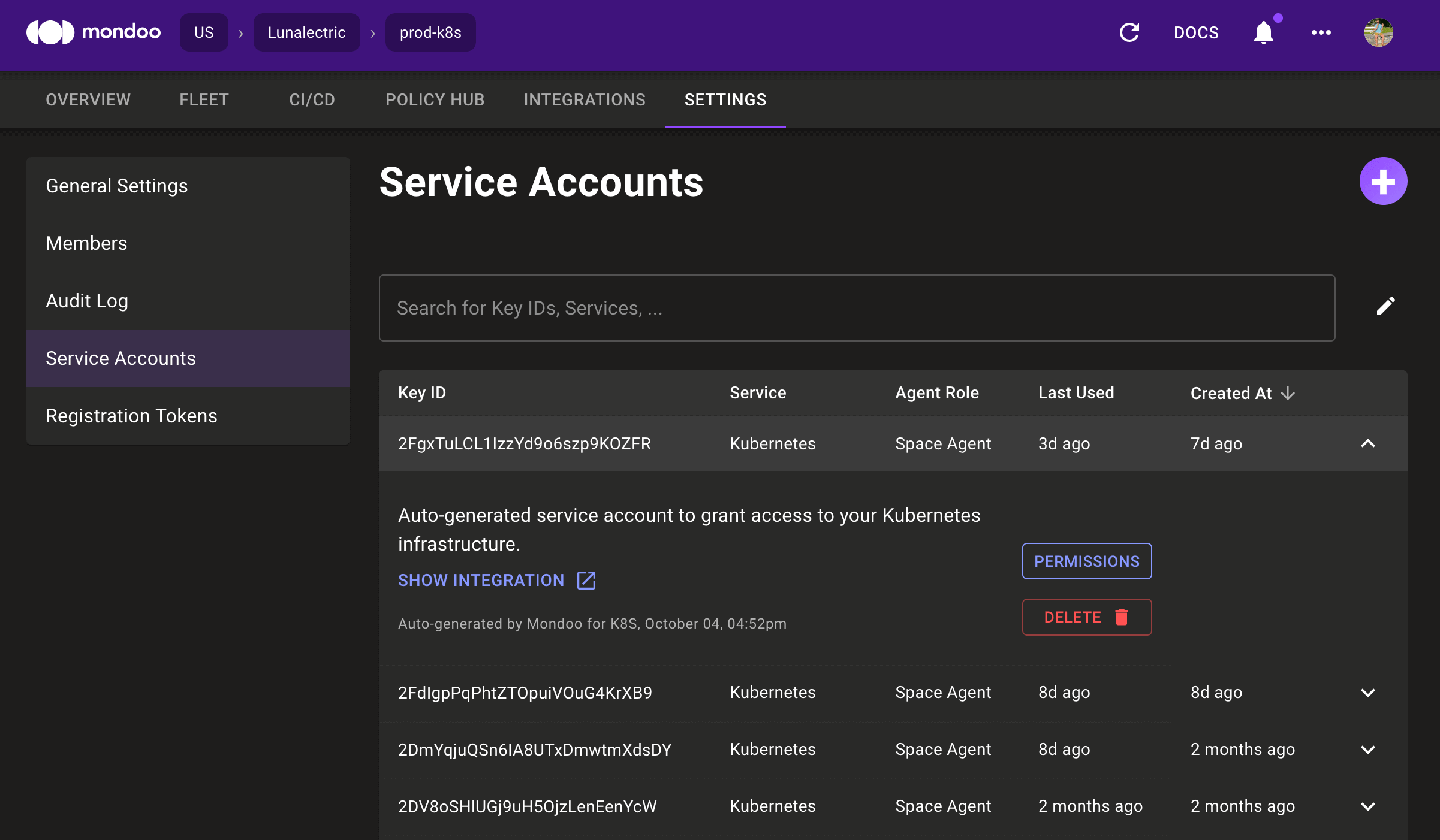
Task: Click the Show Integration link
Action: pyautogui.click(x=481, y=580)
